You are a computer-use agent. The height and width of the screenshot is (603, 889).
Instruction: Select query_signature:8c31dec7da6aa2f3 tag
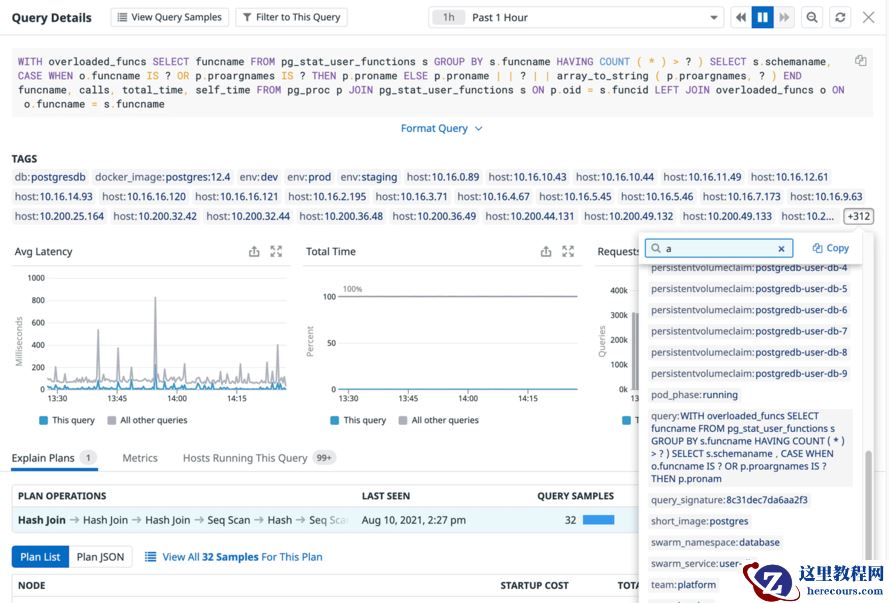click(x=729, y=500)
